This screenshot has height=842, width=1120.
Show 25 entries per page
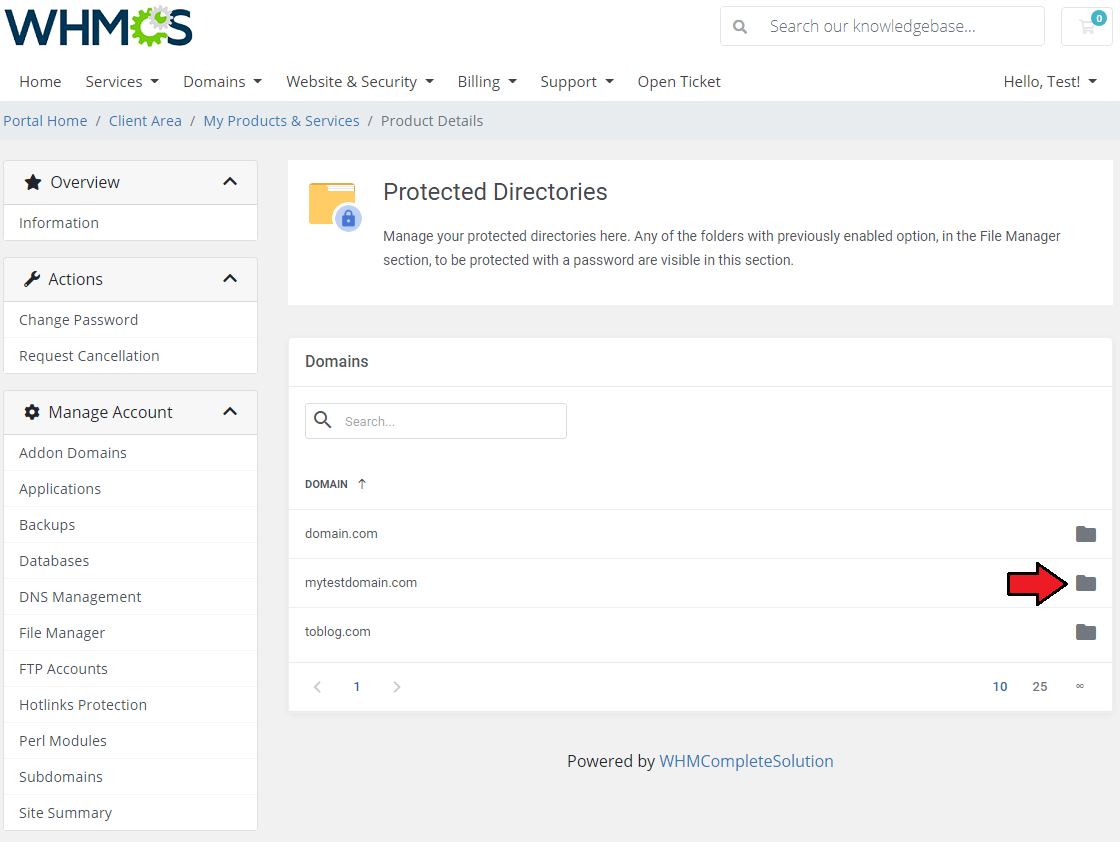point(1039,686)
